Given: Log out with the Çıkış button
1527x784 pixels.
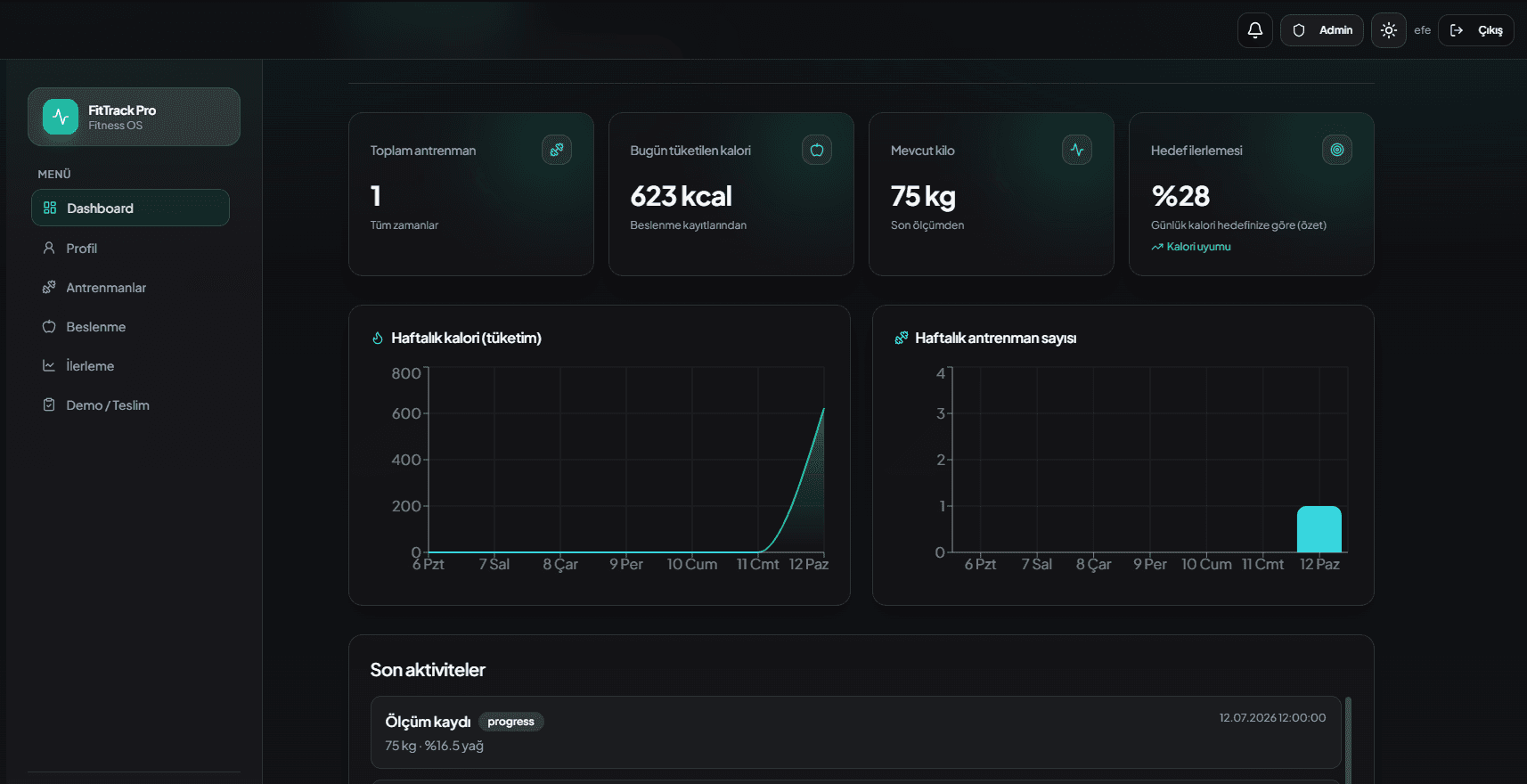Looking at the screenshot, I should click(1475, 30).
